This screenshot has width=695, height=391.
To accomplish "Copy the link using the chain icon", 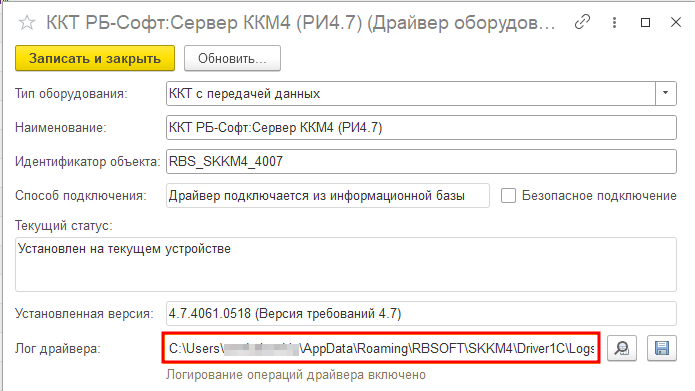I will 582,22.
